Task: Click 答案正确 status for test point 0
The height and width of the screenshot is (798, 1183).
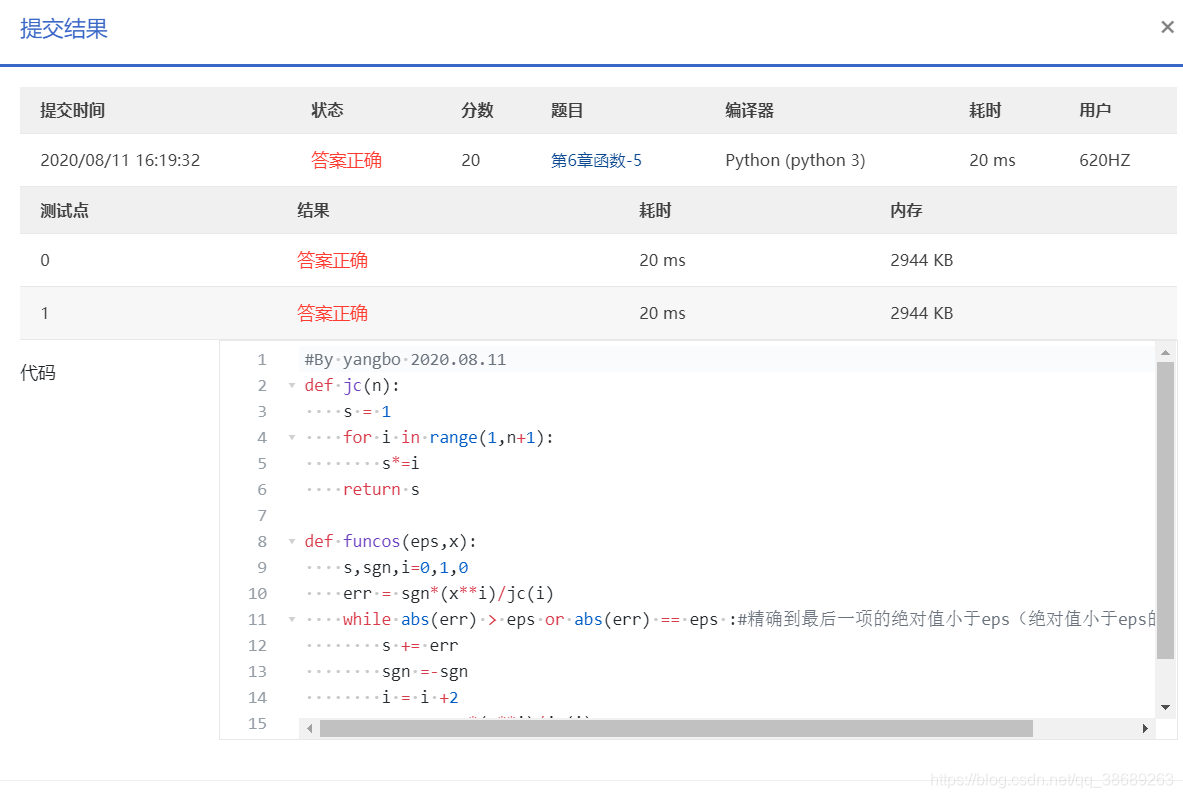Action: (332, 260)
